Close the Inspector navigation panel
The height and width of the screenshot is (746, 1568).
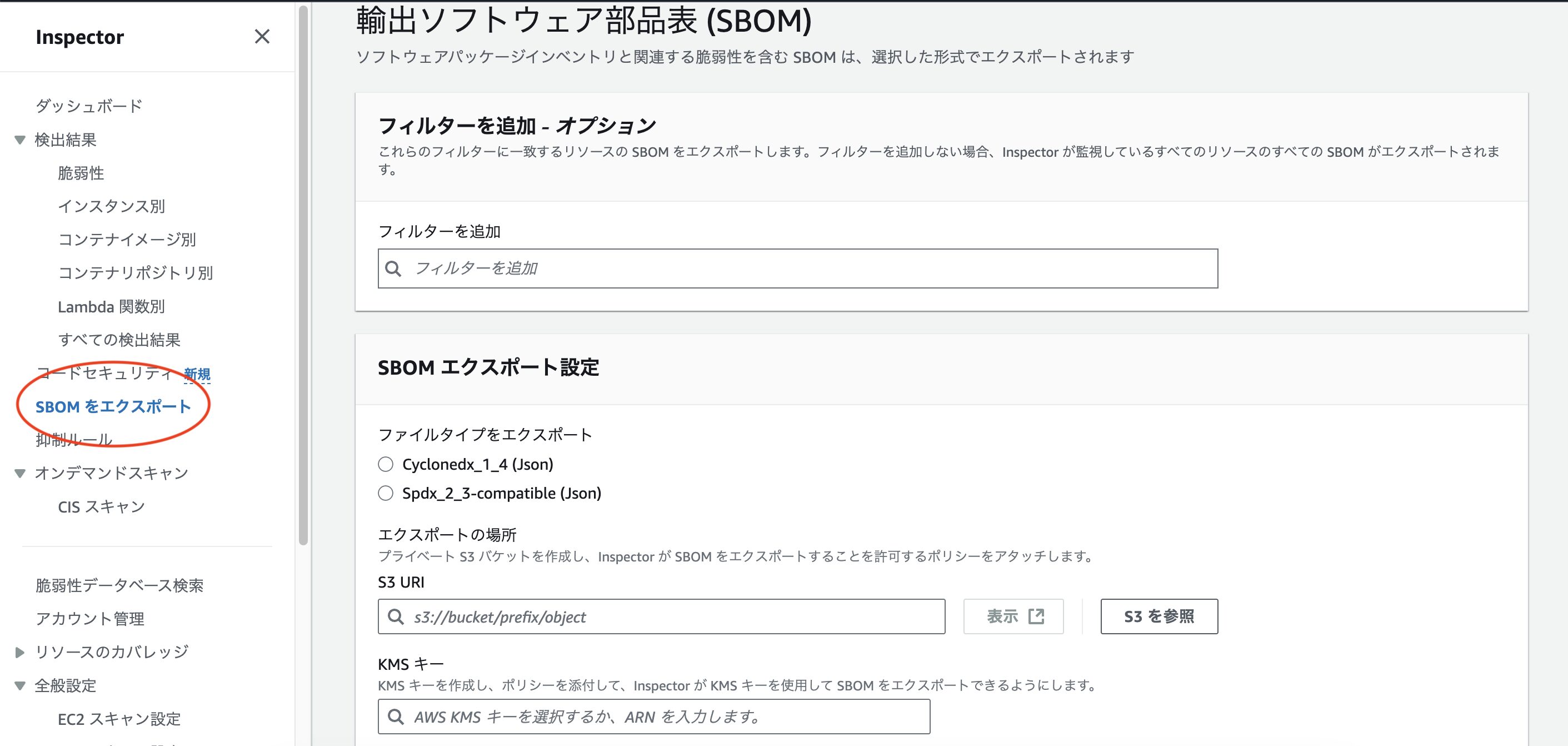click(x=262, y=37)
